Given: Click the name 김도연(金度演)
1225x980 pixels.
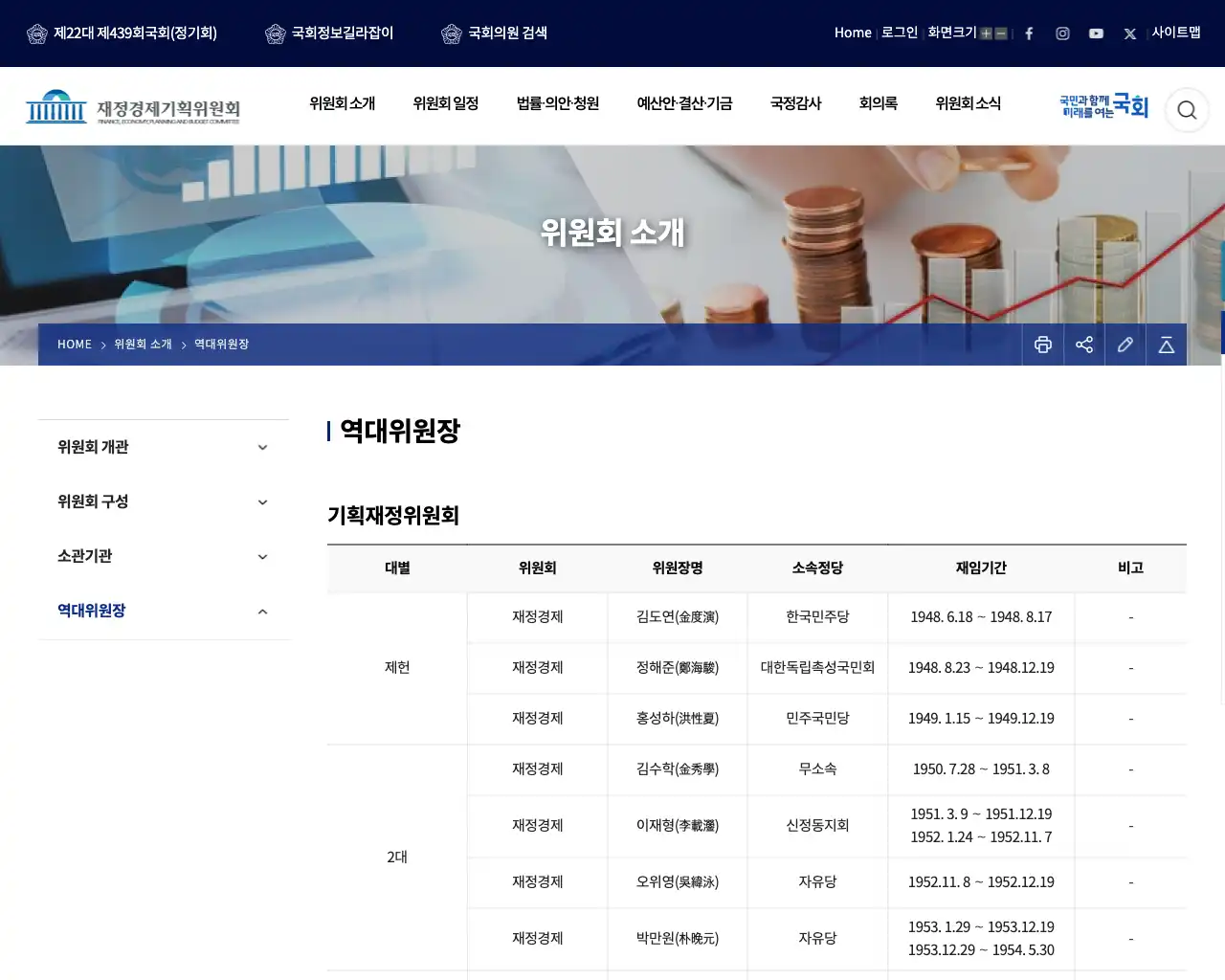Looking at the screenshot, I should (x=678, y=617).
